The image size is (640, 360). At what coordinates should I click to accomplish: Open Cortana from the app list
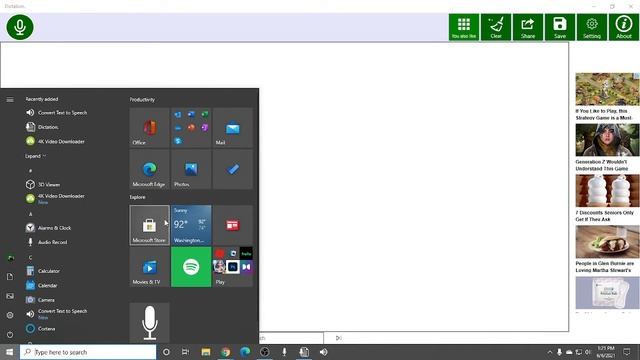pos(40,329)
